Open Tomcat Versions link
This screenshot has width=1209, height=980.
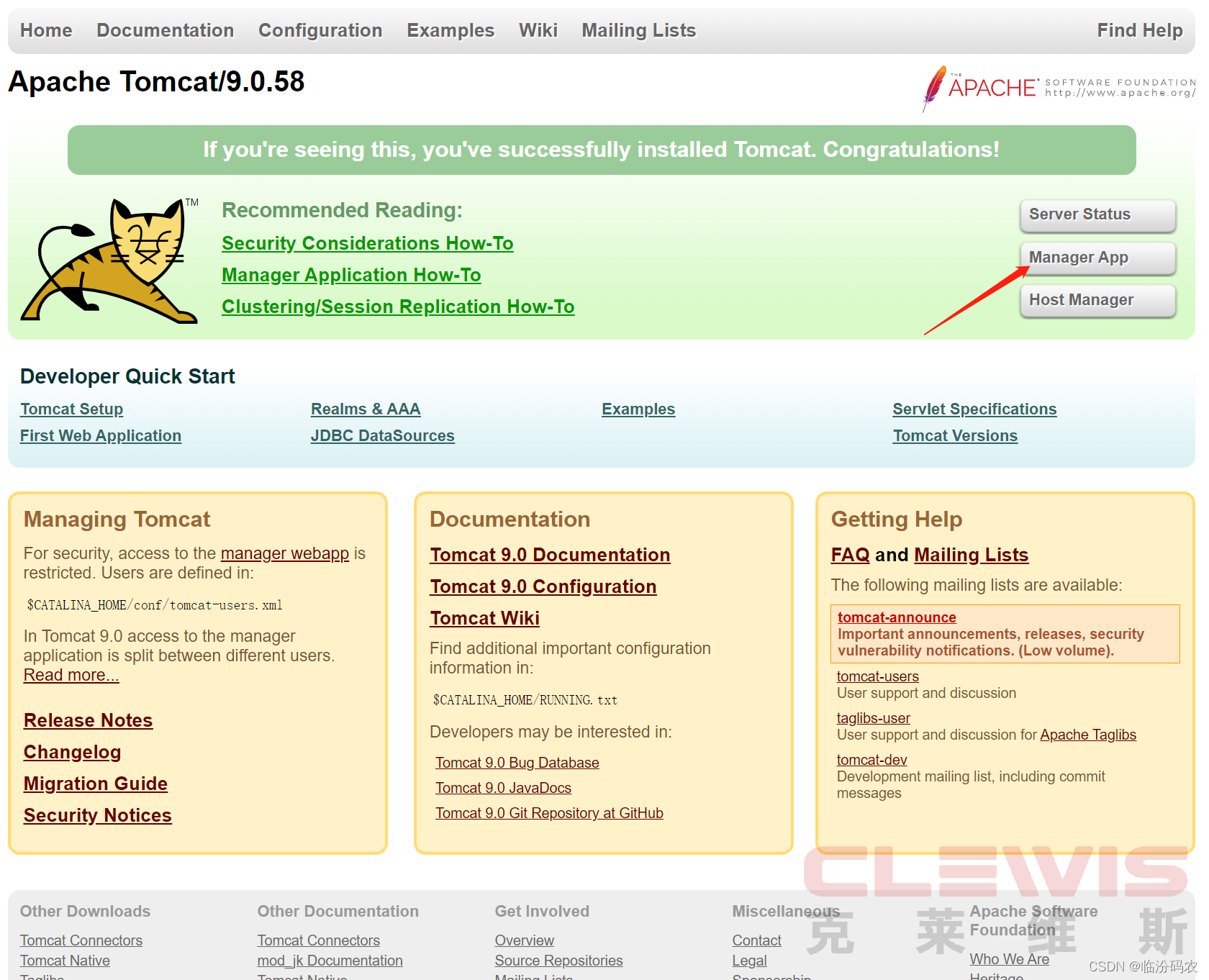(x=955, y=435)
